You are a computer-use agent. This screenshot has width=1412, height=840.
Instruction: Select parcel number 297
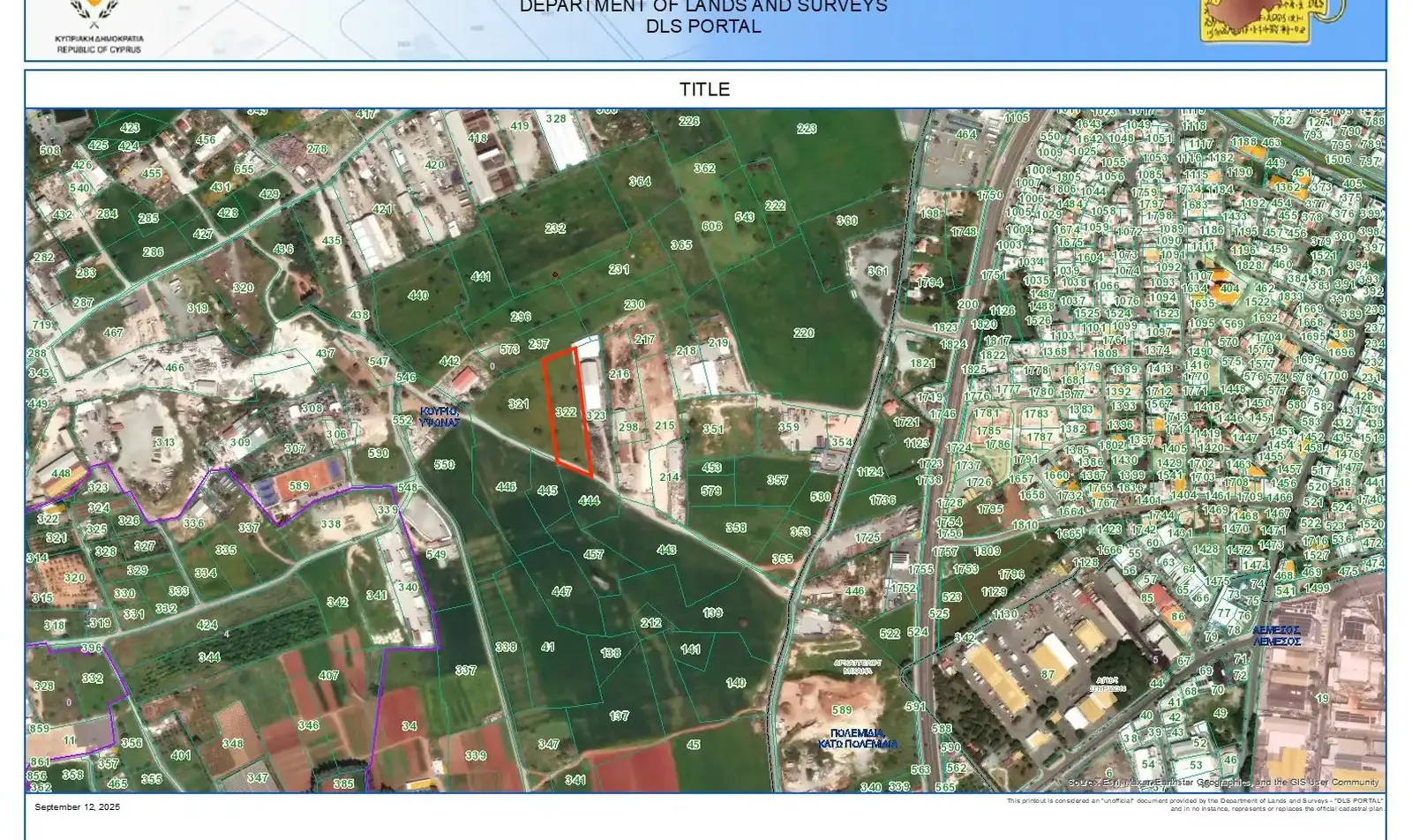(x=538, y=345)
